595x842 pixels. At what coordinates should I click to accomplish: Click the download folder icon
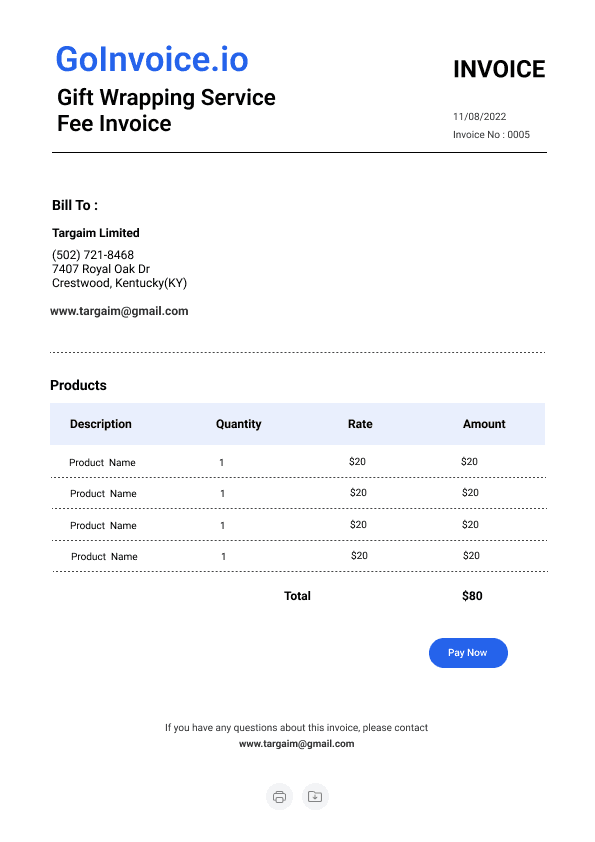[315, 796]
